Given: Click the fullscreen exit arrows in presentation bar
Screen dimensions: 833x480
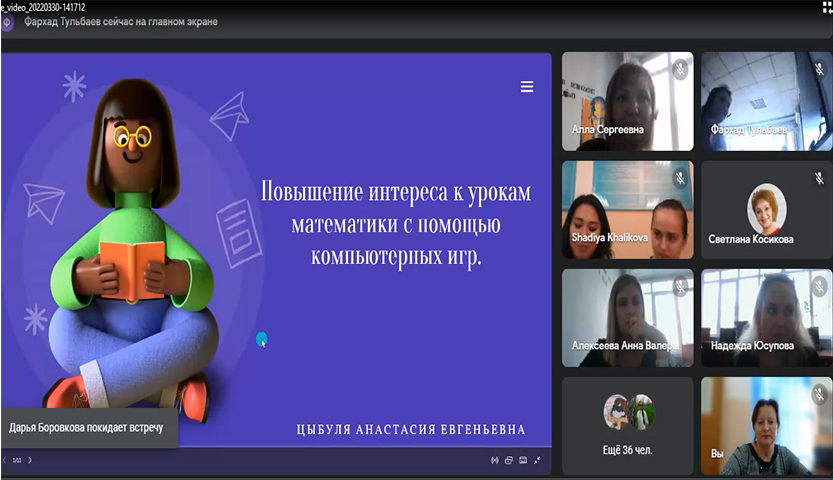Looking at the screenshot, I should [x=538, y=461].
